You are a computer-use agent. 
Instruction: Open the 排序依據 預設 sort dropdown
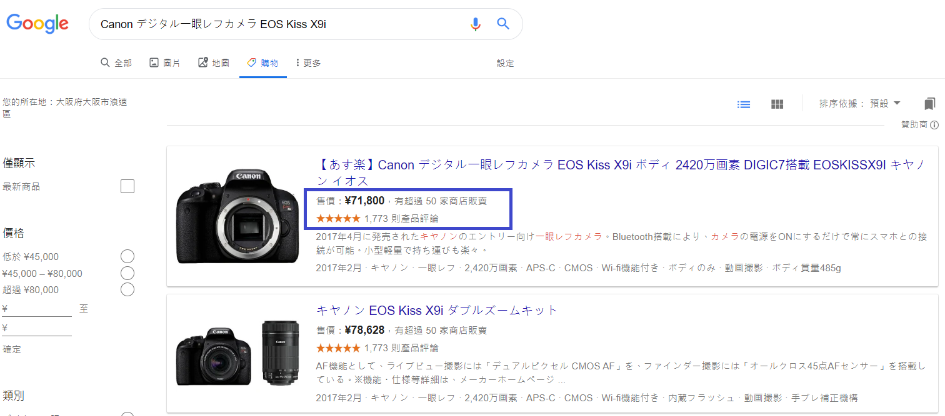859,104
